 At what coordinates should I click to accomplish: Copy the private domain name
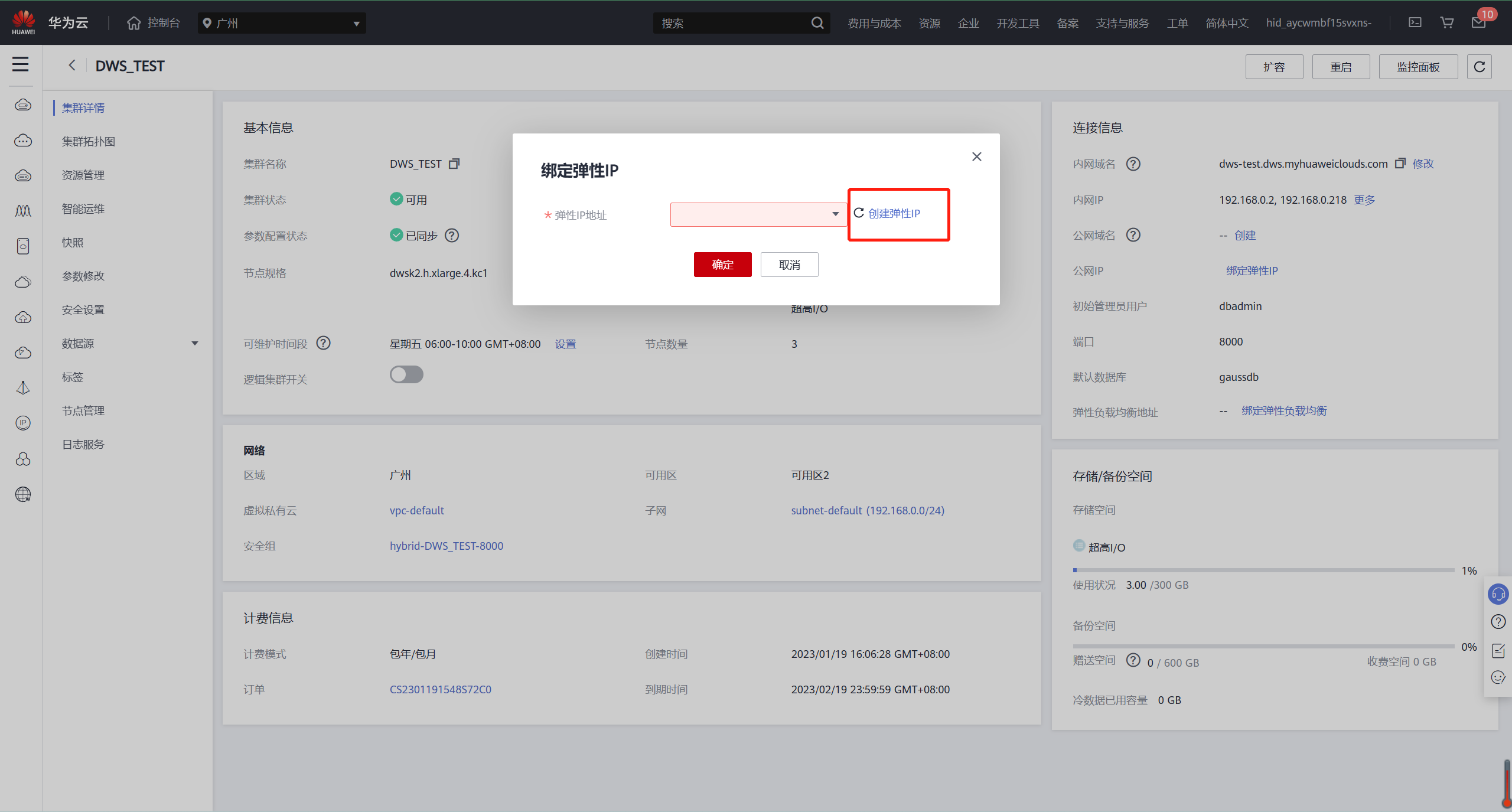pyautogui.click(x=1400, y=164)
